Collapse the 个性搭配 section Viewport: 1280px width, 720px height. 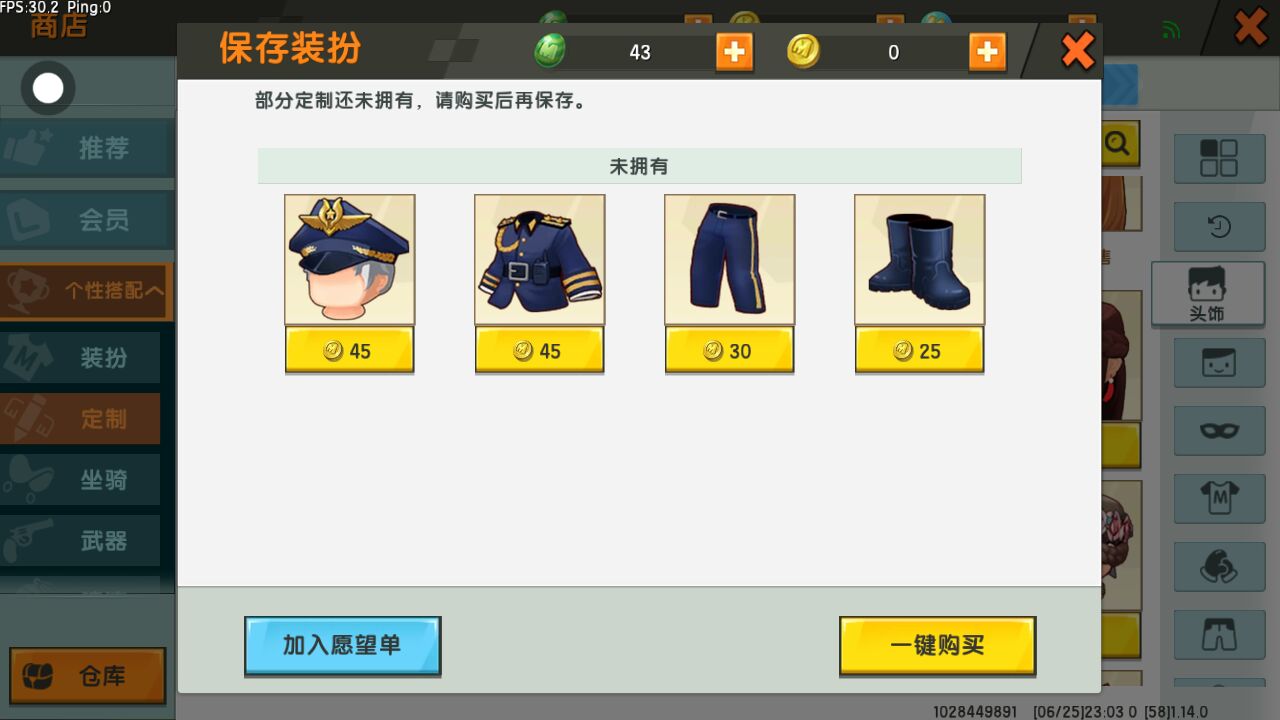click(x=87, y=291)
